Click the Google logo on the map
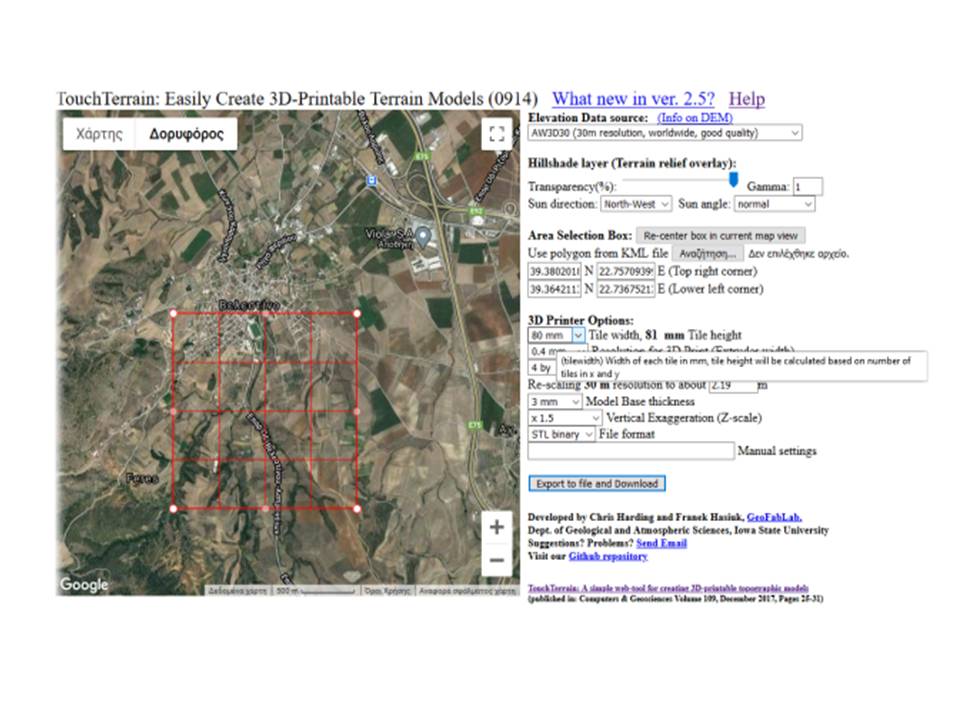The image size is (960, 720). 84,585
